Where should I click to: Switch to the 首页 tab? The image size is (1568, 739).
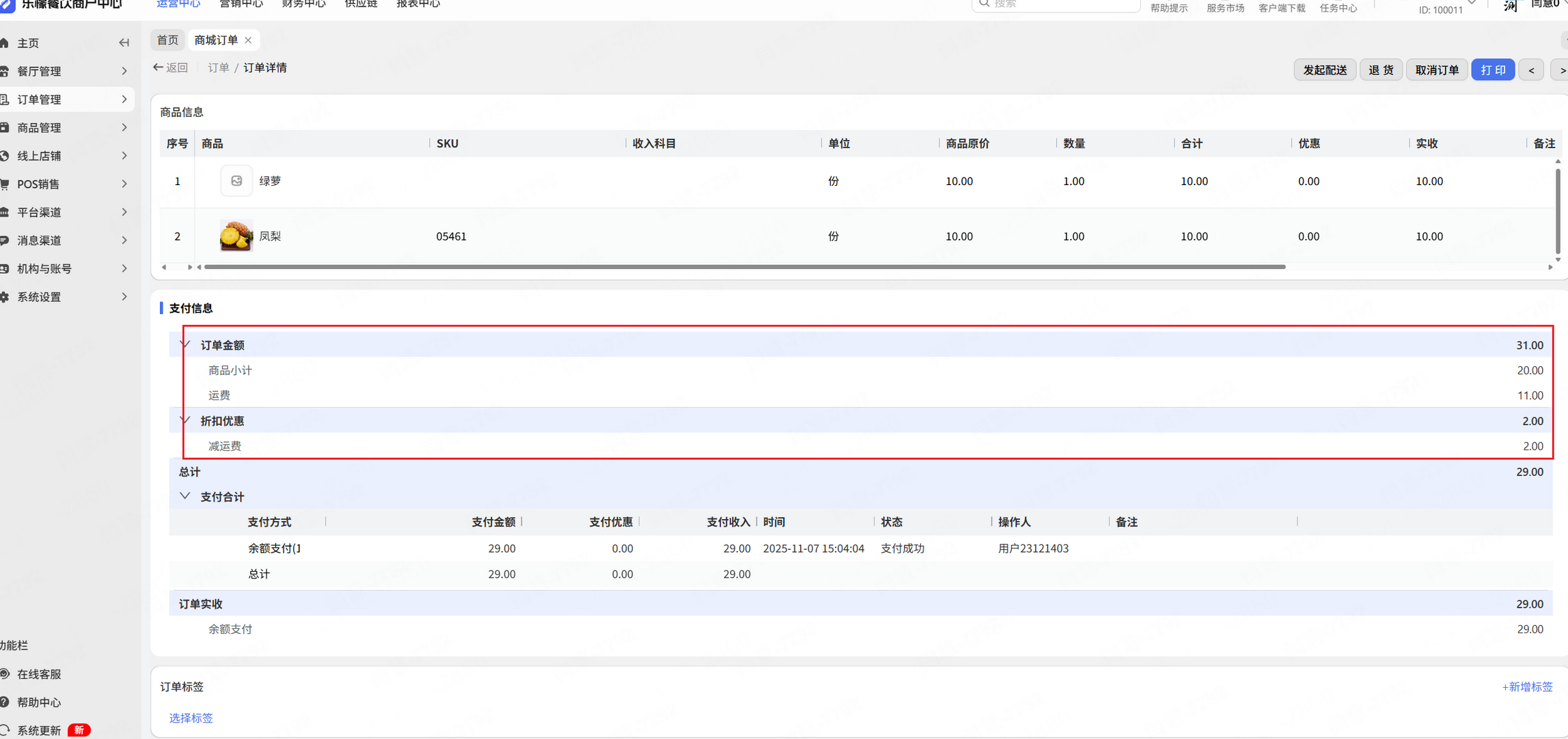(167, 40)
